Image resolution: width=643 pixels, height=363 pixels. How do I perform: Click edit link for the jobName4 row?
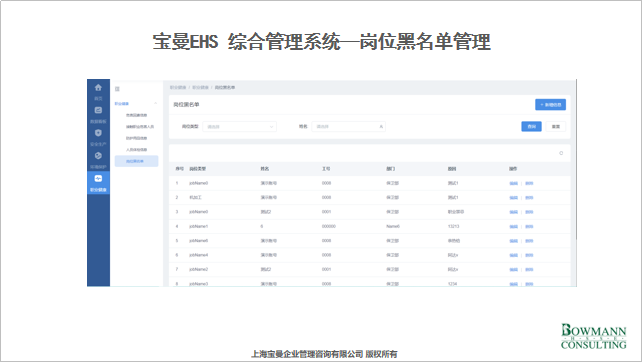[513, 255]
